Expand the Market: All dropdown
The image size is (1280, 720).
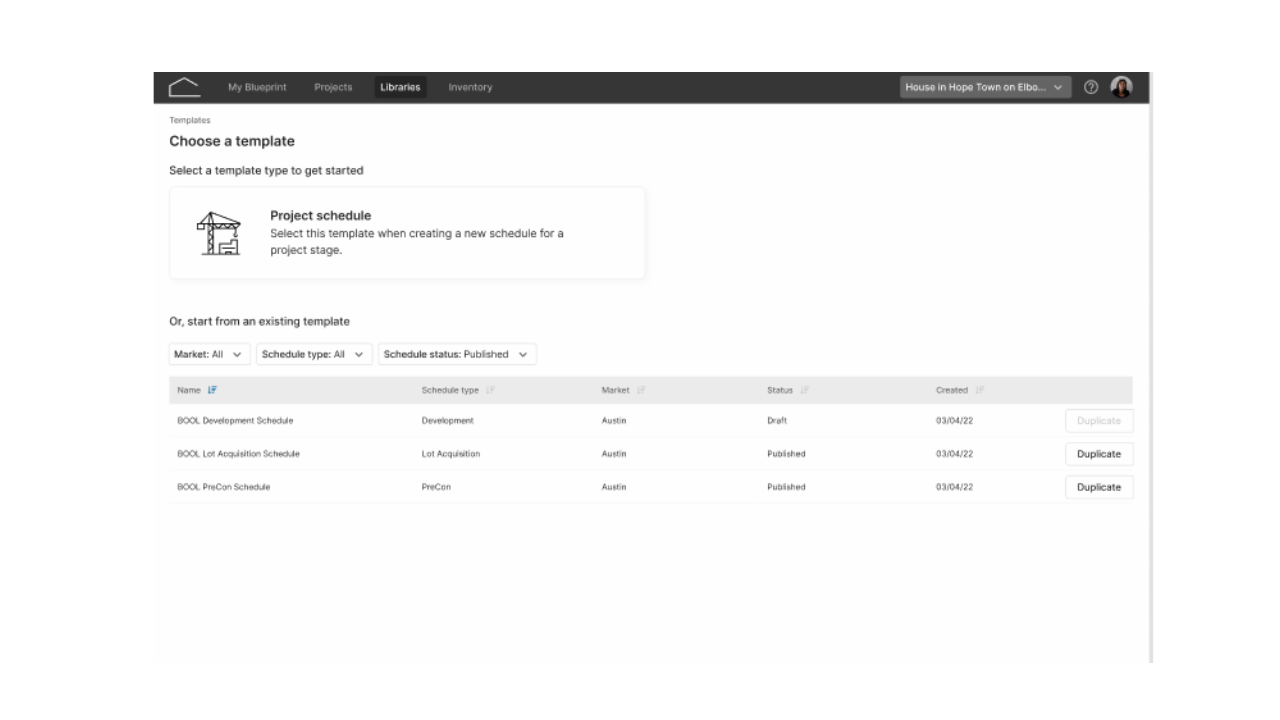(x=210, y=354)
